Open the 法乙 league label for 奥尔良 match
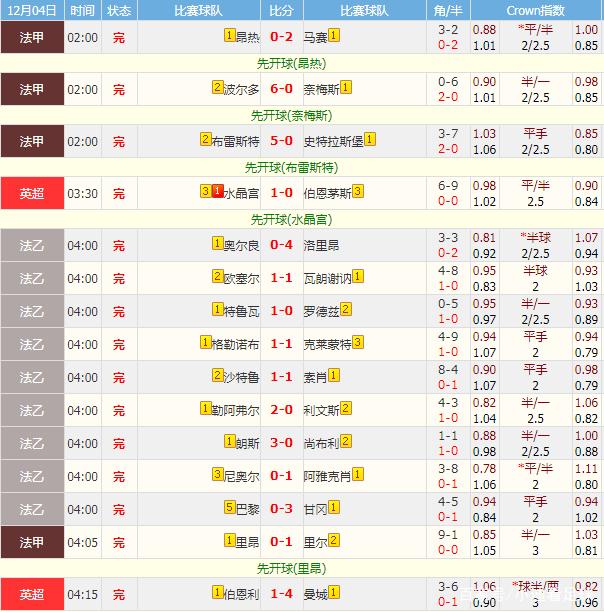 tap(32, 246)
